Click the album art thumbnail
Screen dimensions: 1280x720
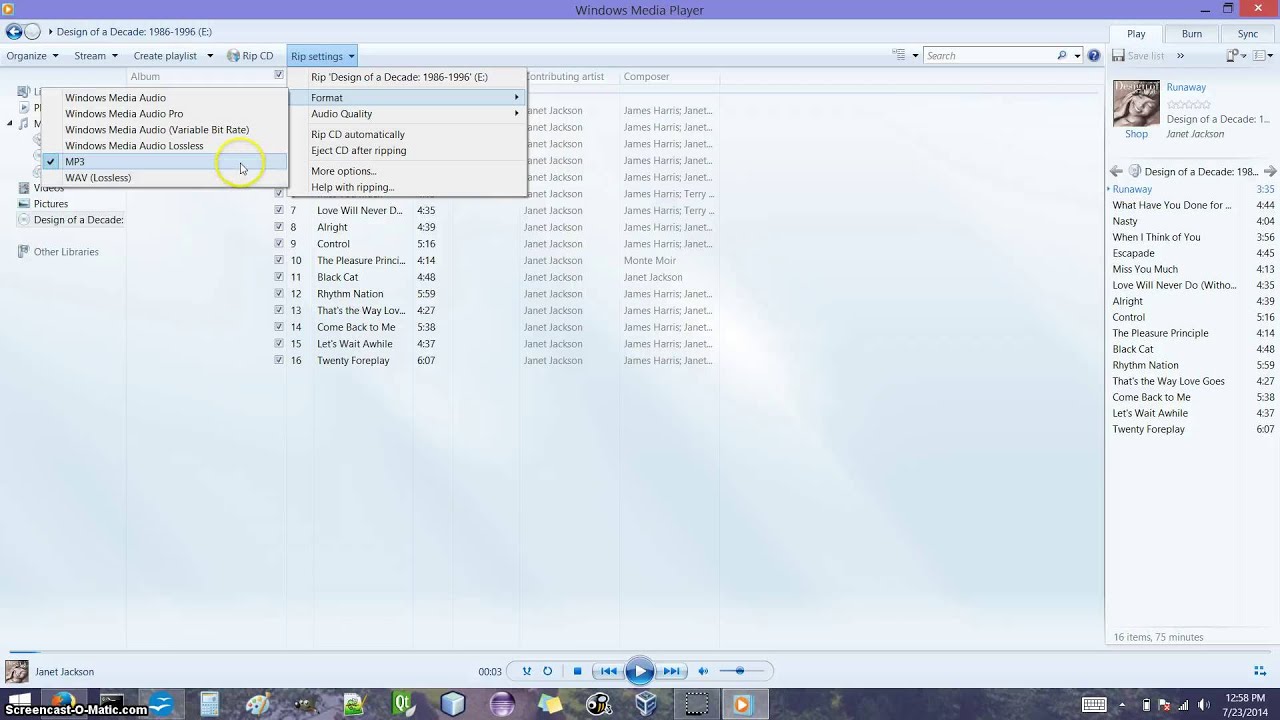(x=1136, y=103)
